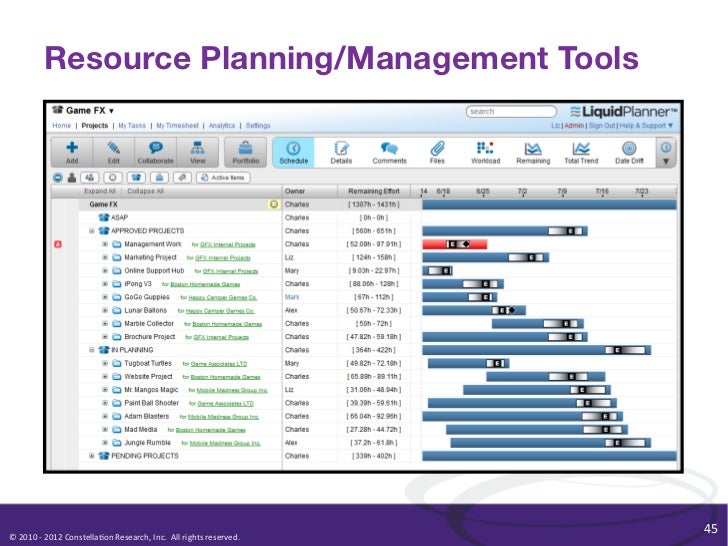Open the Projects menu item
Image resolution: width=728 pixels, height=546 pixels.
click(x=95, y=125)
